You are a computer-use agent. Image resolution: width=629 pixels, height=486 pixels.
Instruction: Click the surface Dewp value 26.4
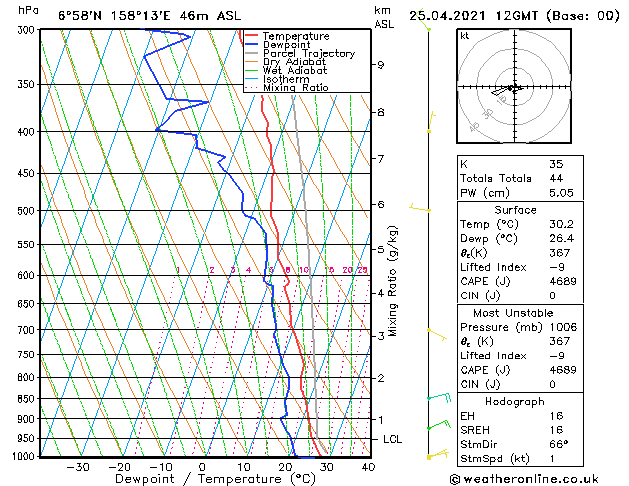[561, 239]
